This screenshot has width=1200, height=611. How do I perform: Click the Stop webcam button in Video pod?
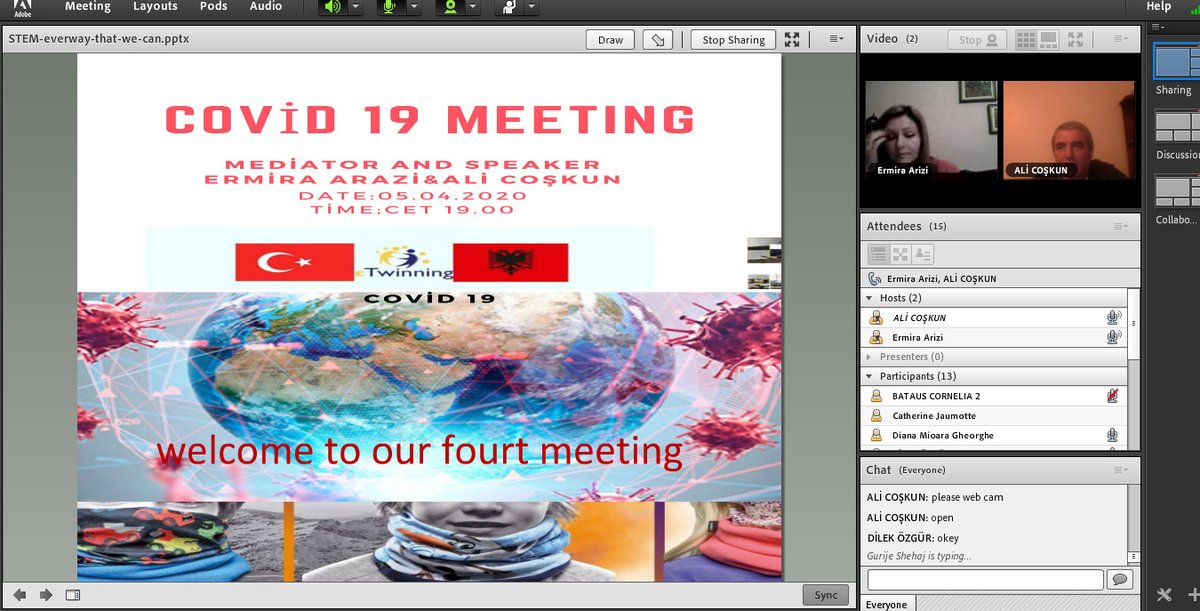coord(977,40)
